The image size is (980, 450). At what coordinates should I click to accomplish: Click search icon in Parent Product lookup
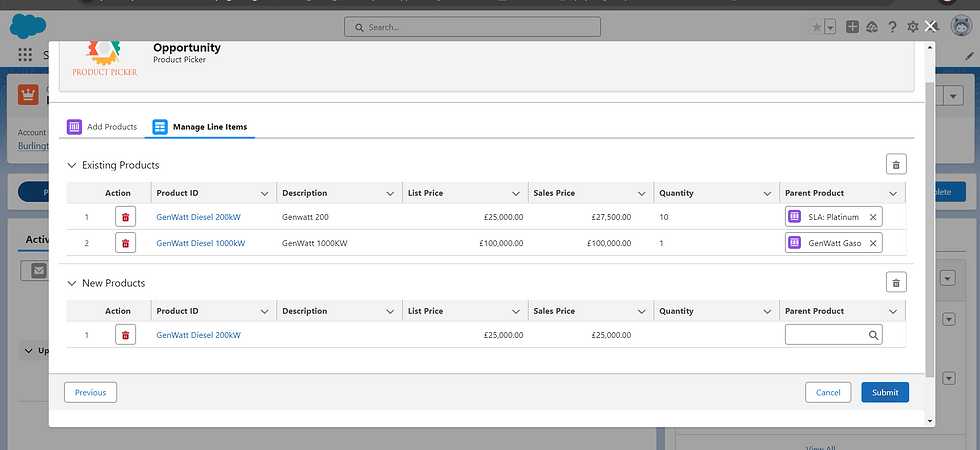click(873, 335)
